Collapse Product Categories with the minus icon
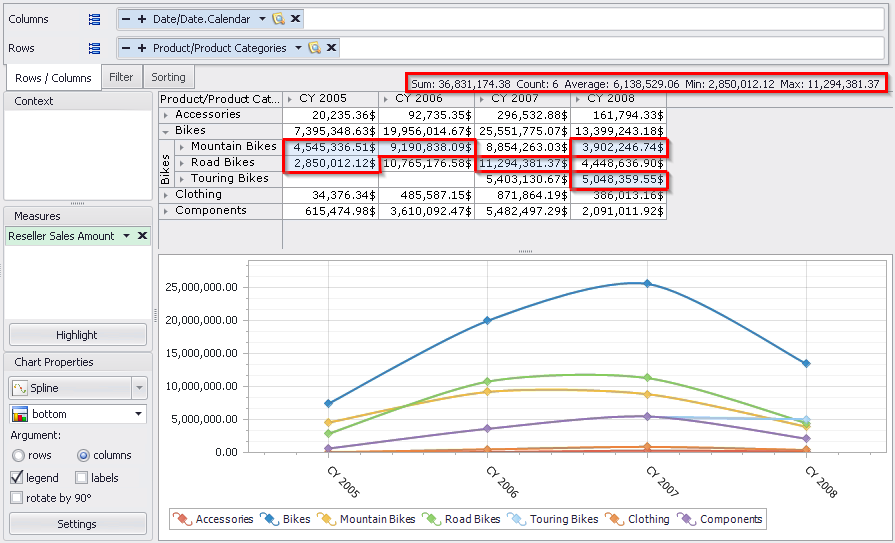The height and width of the screenshot is (543, 895). tap(126, 48)
